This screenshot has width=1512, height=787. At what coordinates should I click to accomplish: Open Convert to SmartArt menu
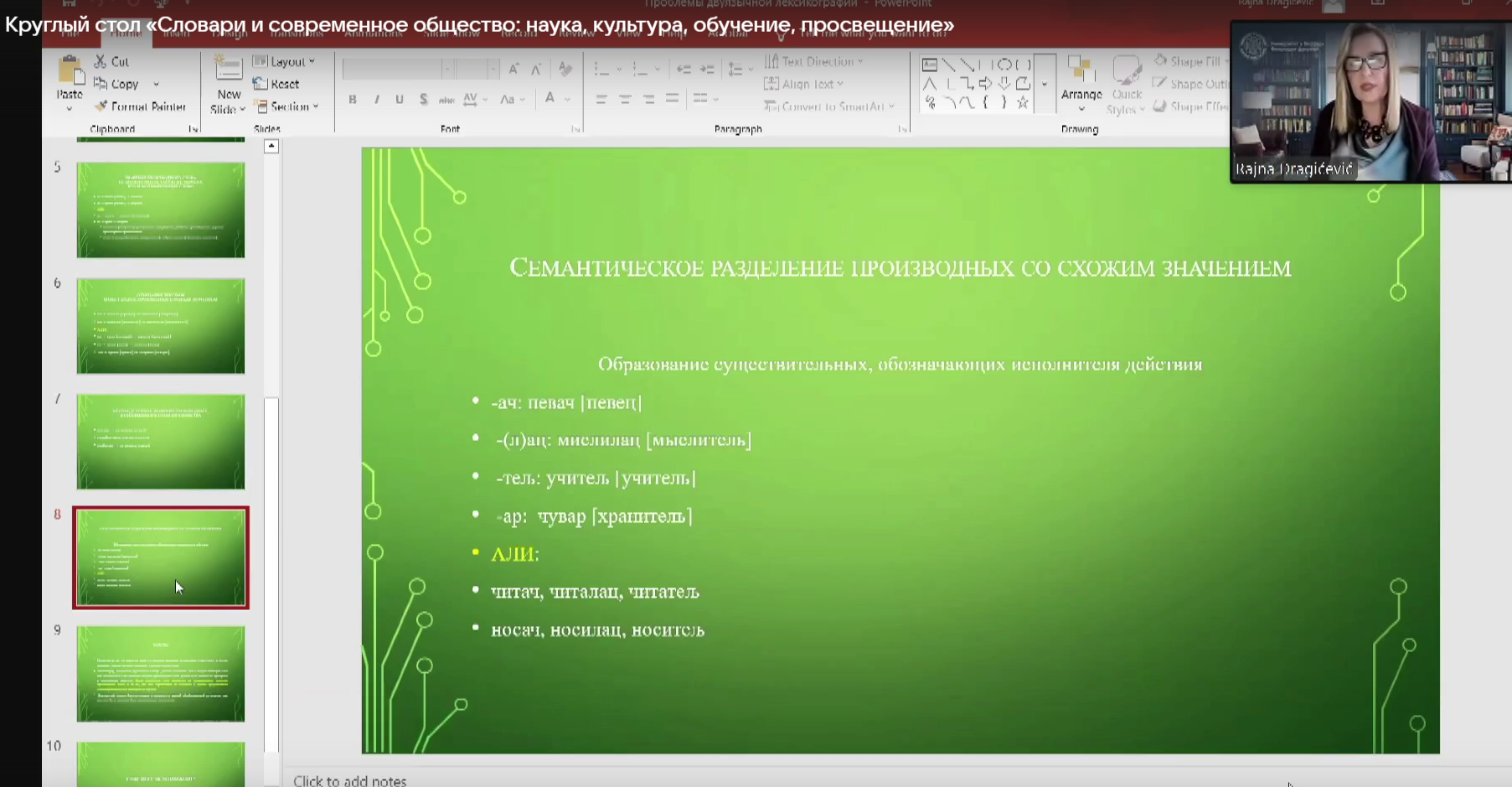(829, 106)
